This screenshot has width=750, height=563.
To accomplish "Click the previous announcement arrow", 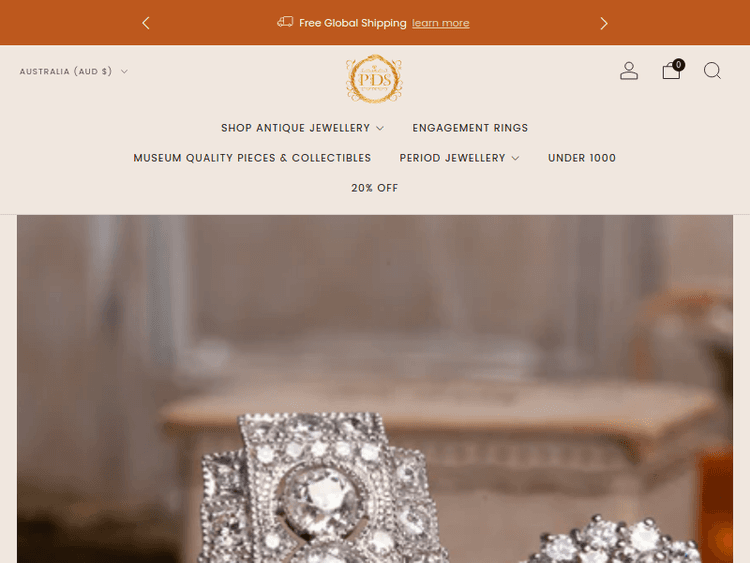I will coord(146,23).
